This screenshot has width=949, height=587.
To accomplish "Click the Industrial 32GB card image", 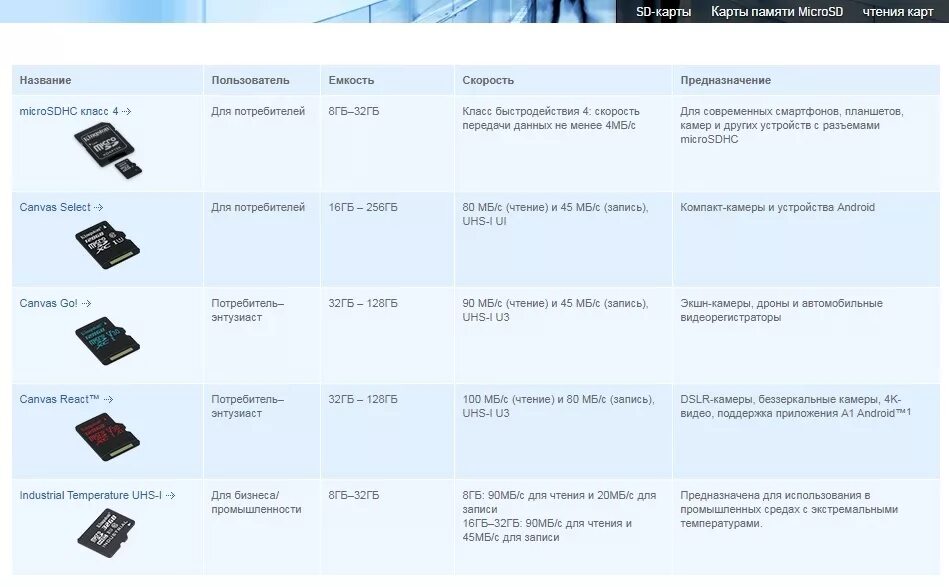I will click(x=106, y=533).
